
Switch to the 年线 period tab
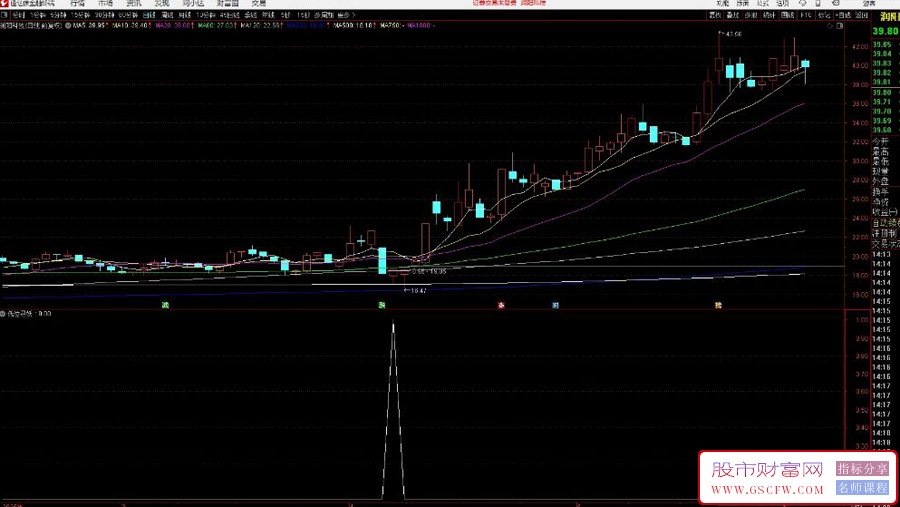[268, 15]
